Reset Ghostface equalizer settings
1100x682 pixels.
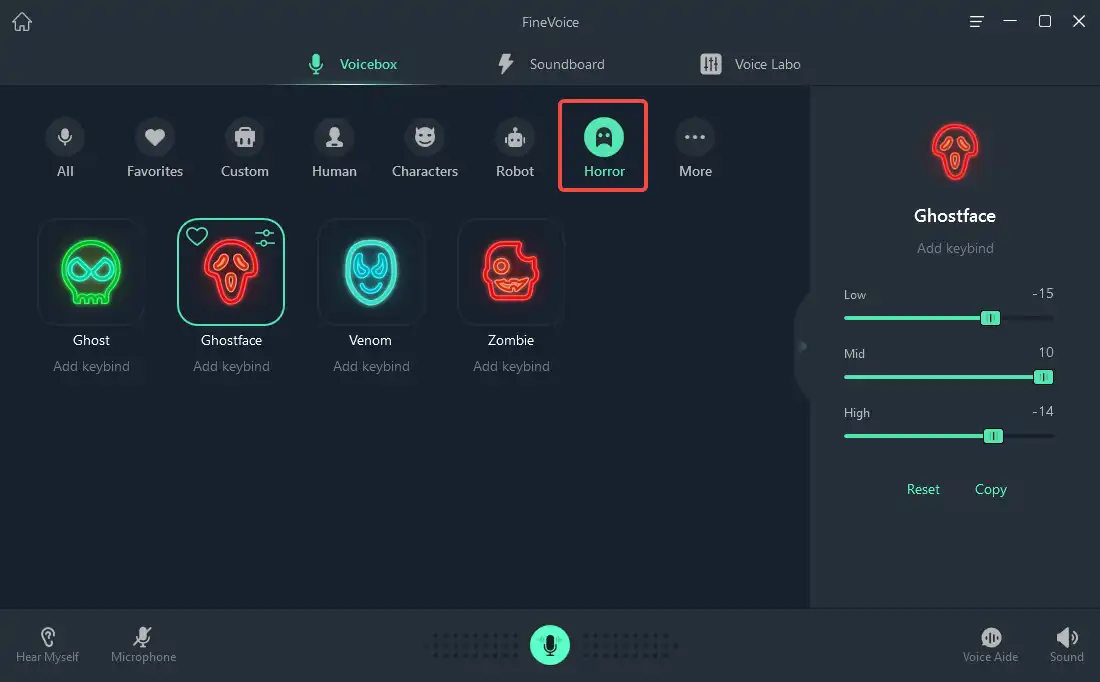[923, 489]
